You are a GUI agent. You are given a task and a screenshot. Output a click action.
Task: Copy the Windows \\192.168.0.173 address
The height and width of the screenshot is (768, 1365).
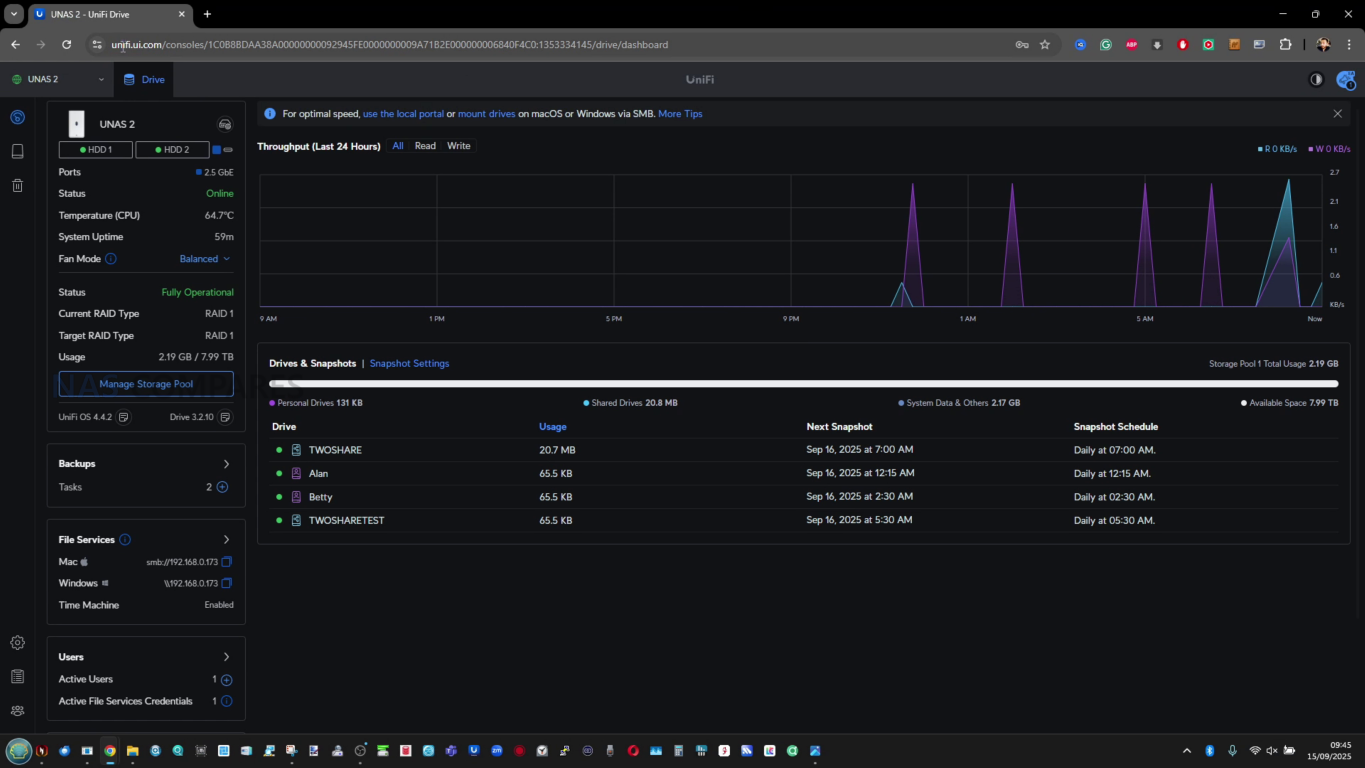(227, 583)
